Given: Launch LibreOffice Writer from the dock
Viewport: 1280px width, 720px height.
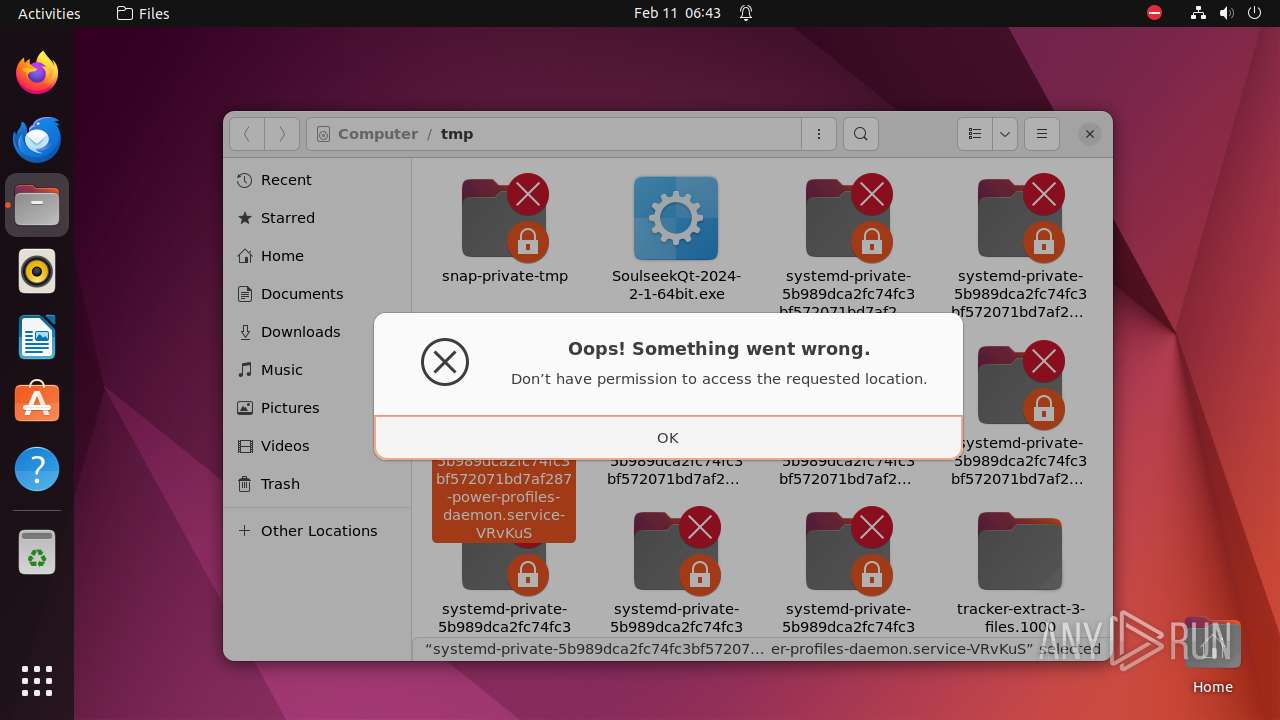Looking at the screenshot, I should point(37,337).
